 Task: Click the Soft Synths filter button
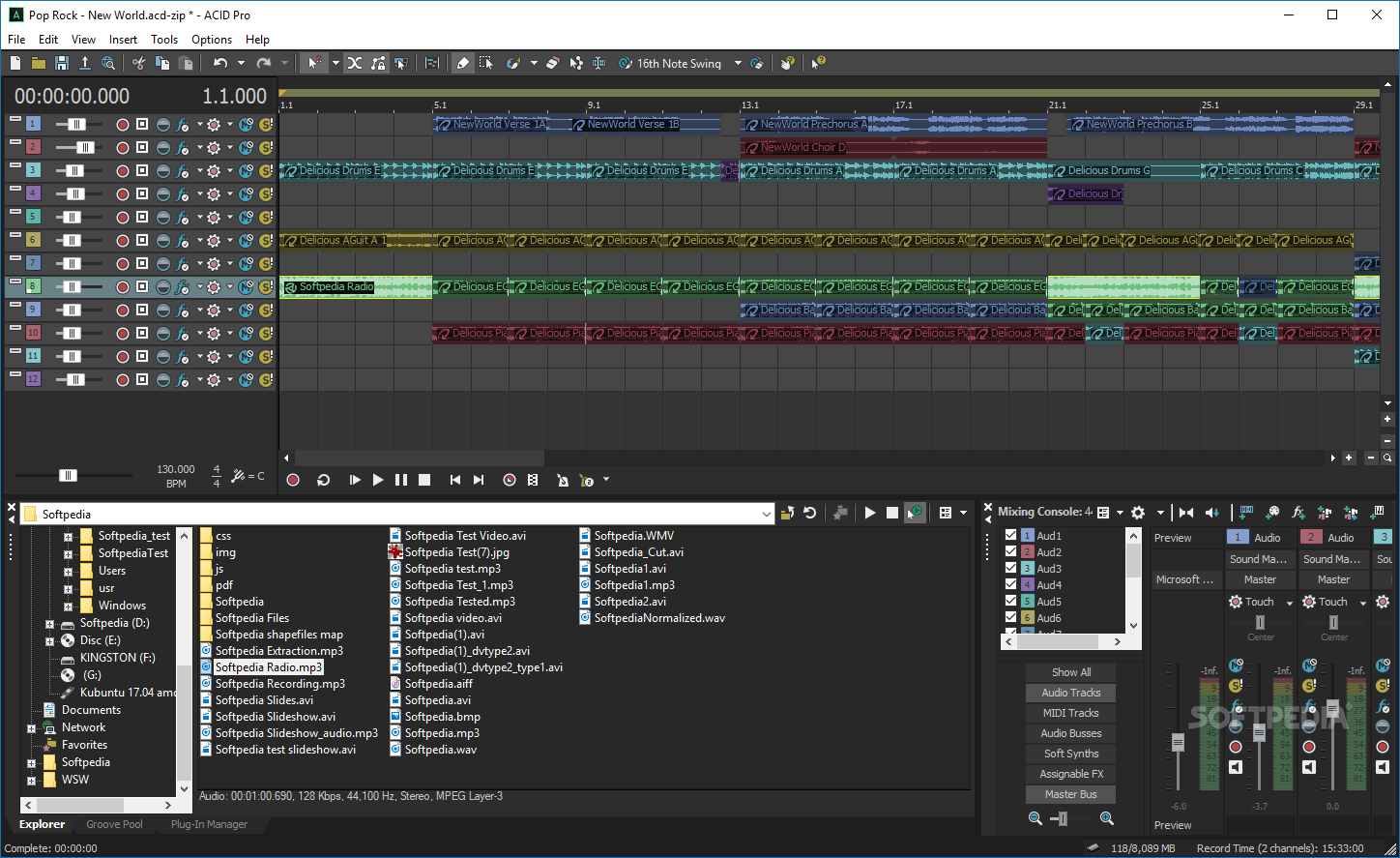tap(1071, 754)
